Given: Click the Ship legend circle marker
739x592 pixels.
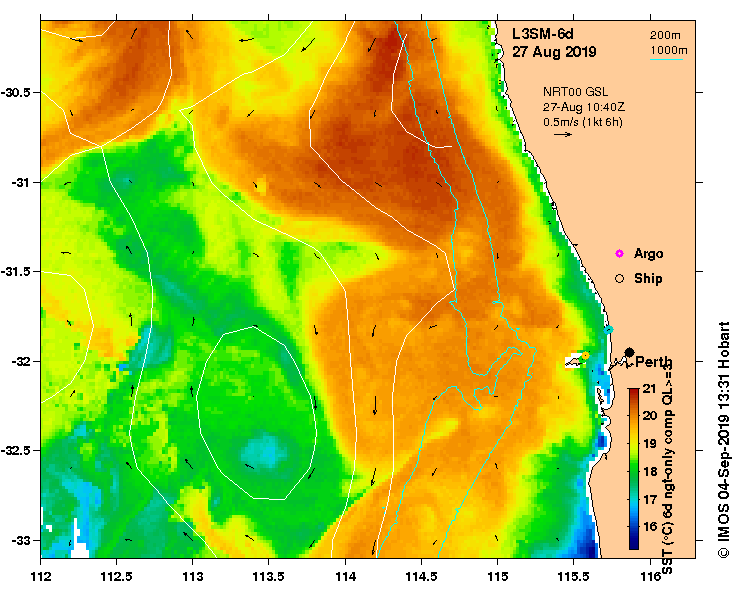Looking at the screenshot, I should point(619,279).
